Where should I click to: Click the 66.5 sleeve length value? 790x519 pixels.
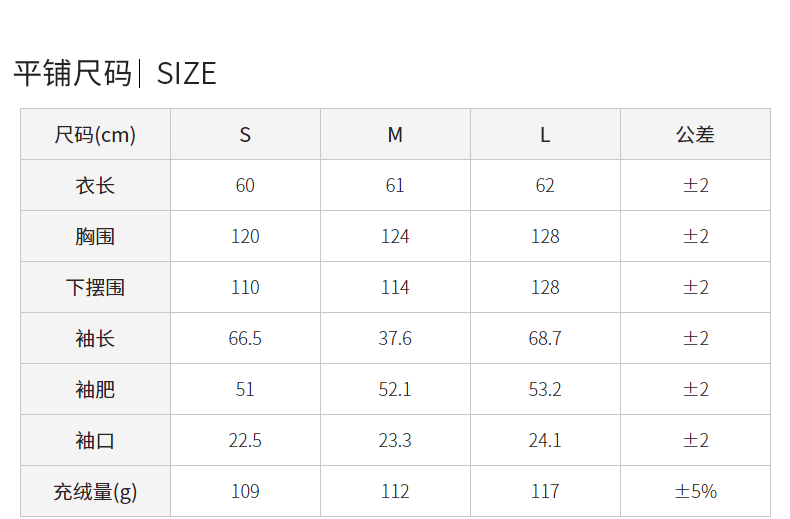click(245, 338)
